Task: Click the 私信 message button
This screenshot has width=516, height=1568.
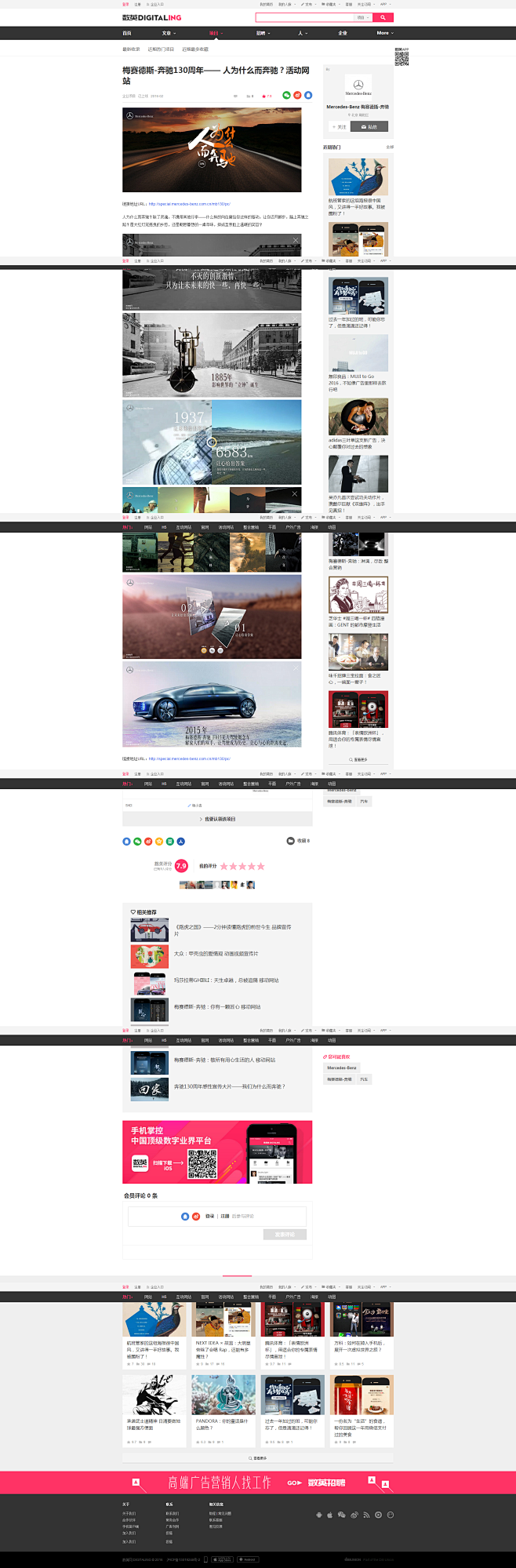Action: [369, 126]
